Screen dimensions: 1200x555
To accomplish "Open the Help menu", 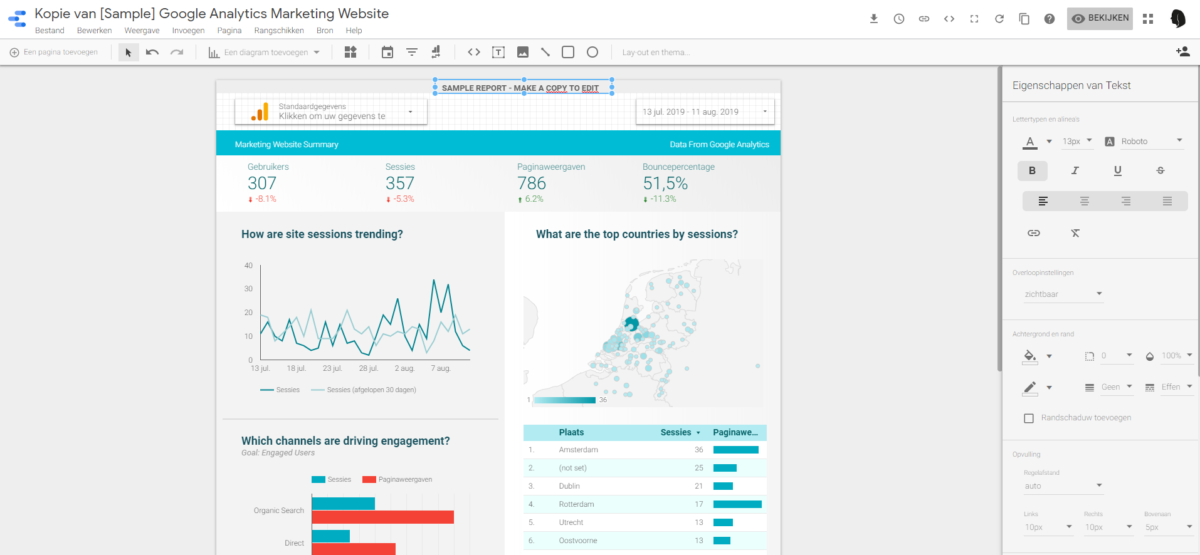I will coord(354,31).
